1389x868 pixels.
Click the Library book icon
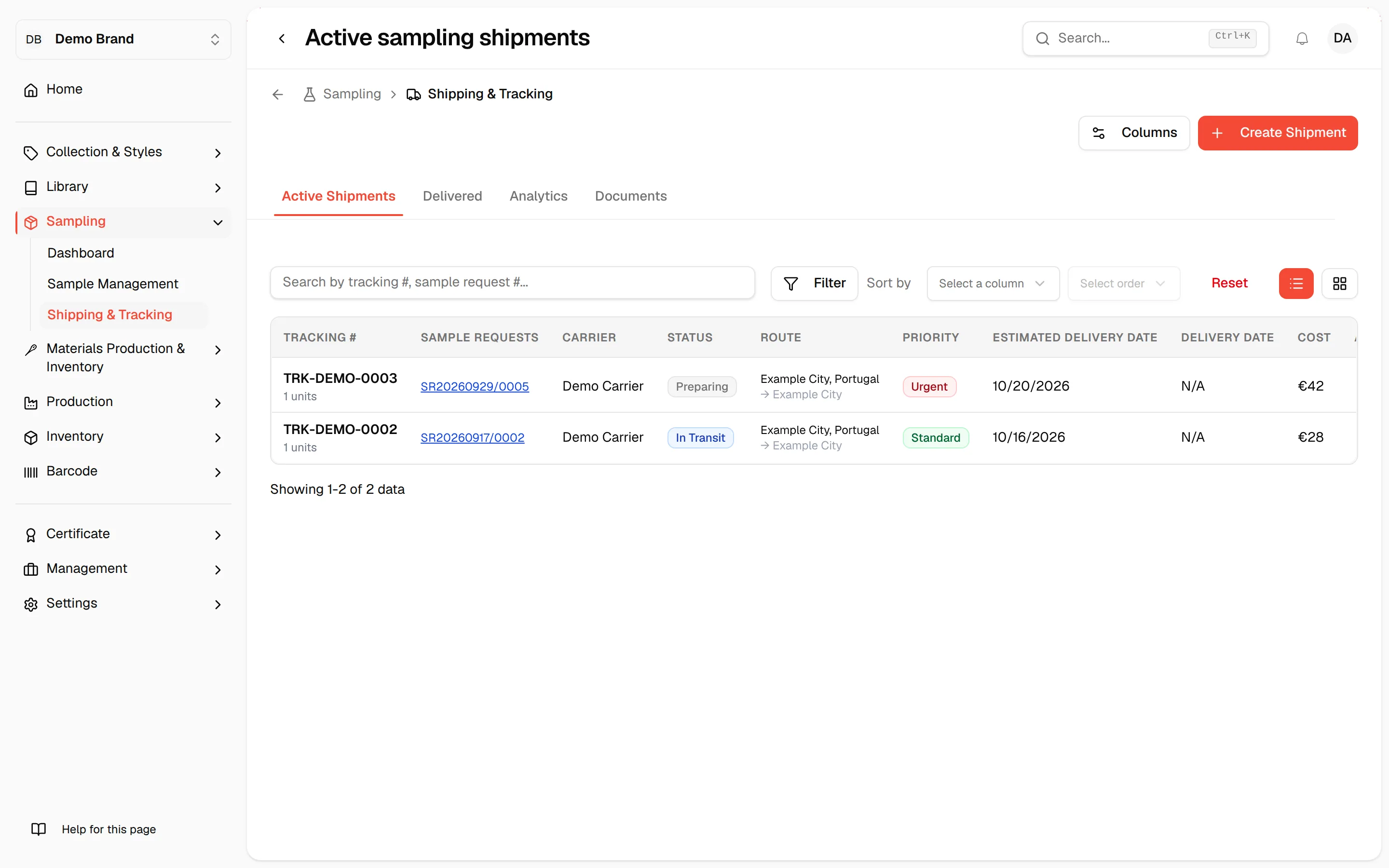tap(31, 188)
